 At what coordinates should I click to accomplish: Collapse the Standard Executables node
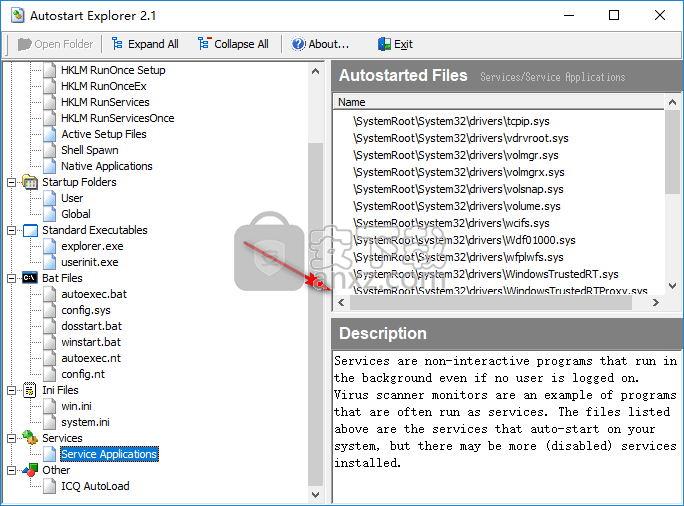tap(12, 230)
